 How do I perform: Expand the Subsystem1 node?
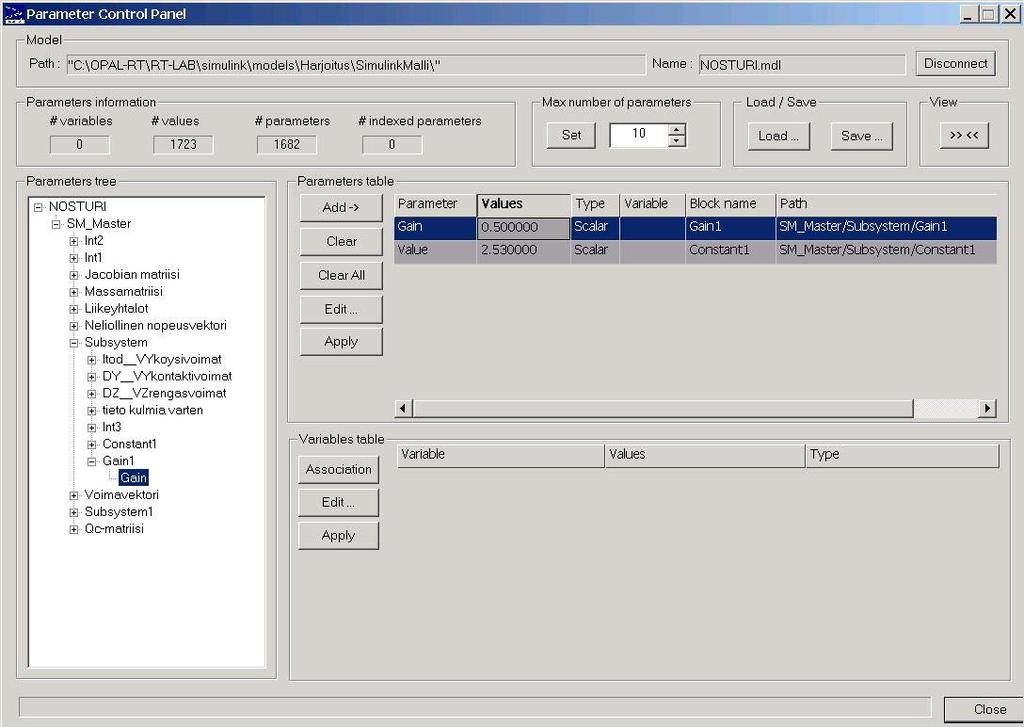pos(74,513)
